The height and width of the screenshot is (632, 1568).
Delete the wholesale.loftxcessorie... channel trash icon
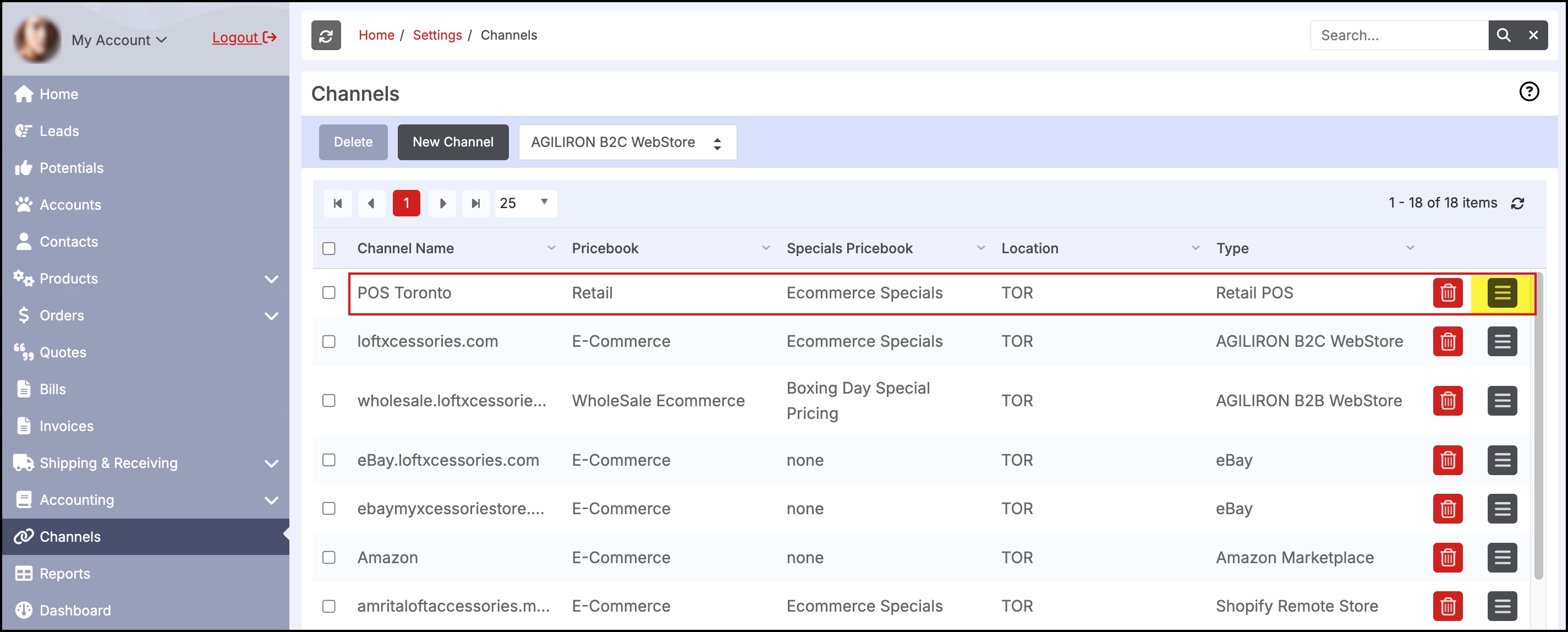coord(1448,401)
